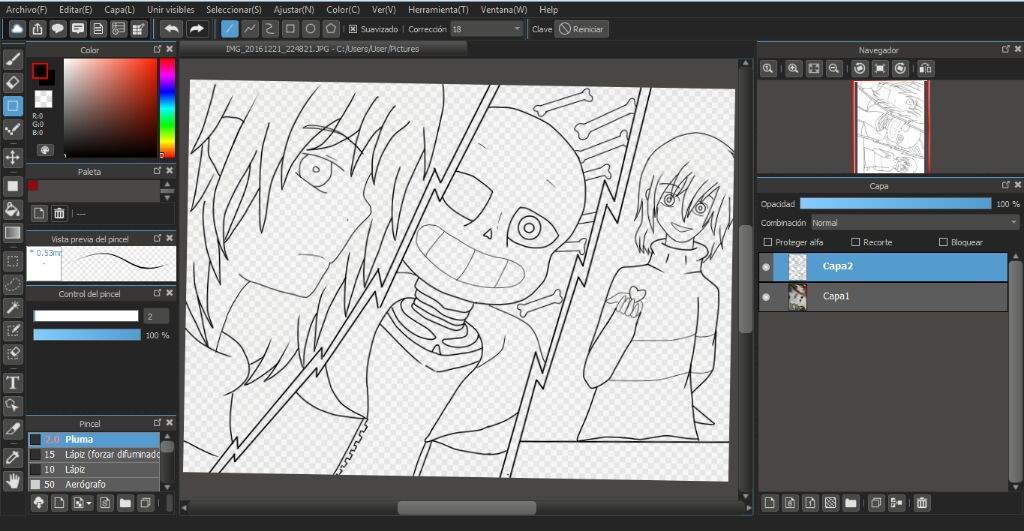
Task: Detach the Pincel panel with pop-out icon
Action: [x=157, y=423]
